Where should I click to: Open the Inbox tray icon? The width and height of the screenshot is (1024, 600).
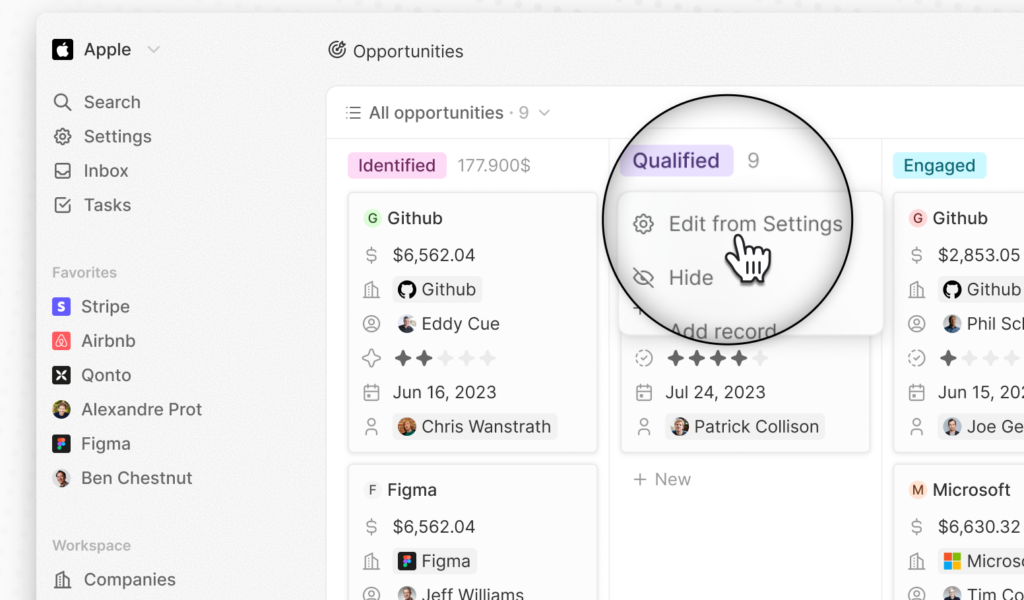[62, 170]
